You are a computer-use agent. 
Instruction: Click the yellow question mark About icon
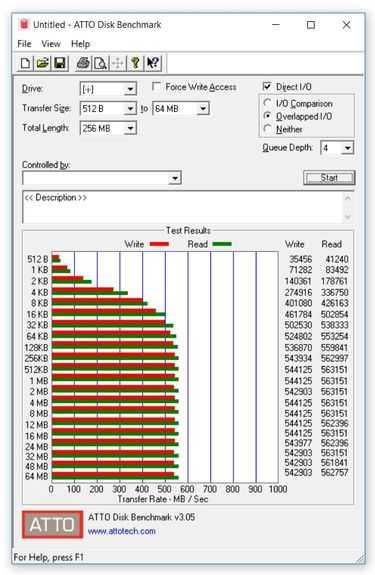135,63
